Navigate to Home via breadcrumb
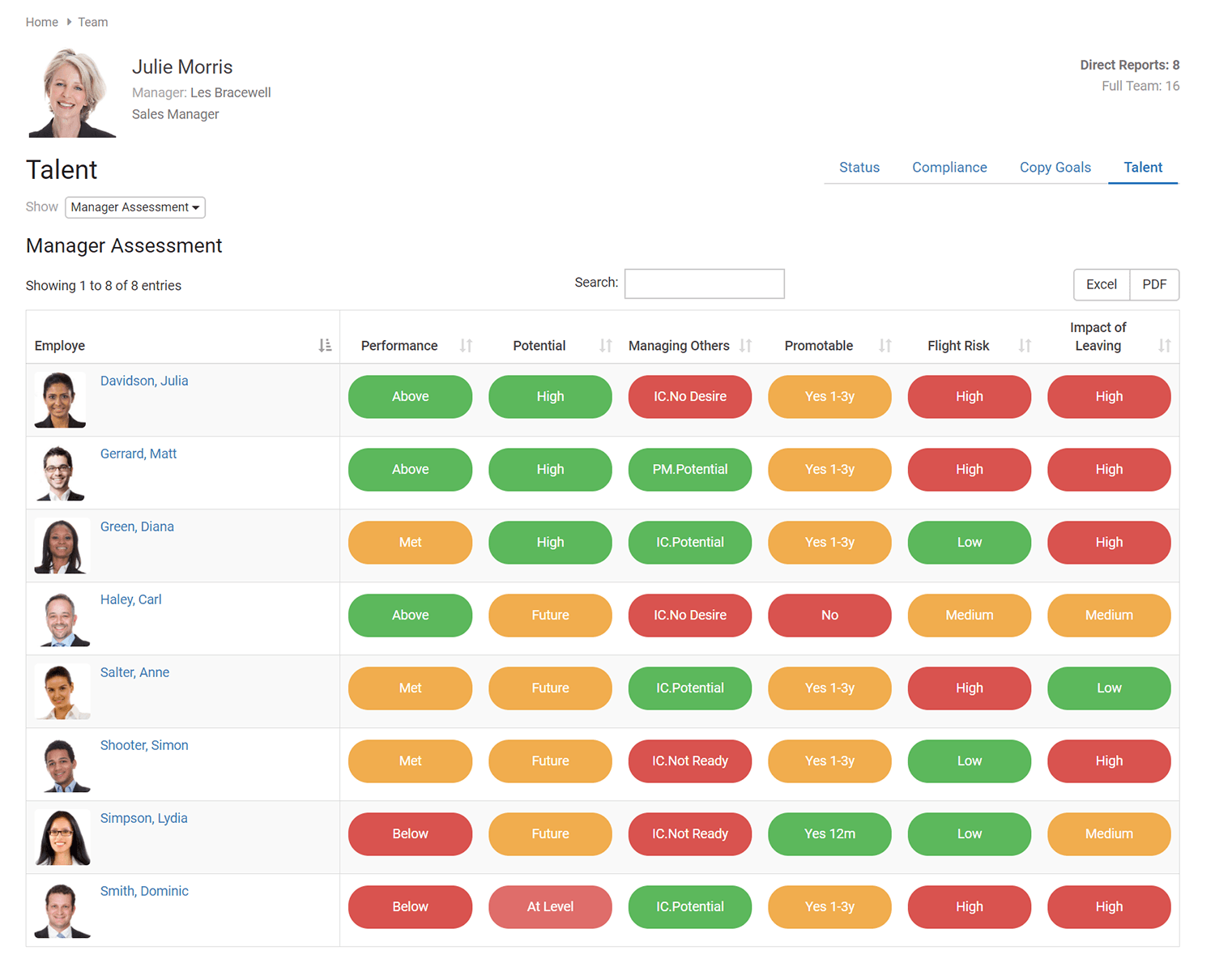1215x980 pixels. click(x=41, y=22)
